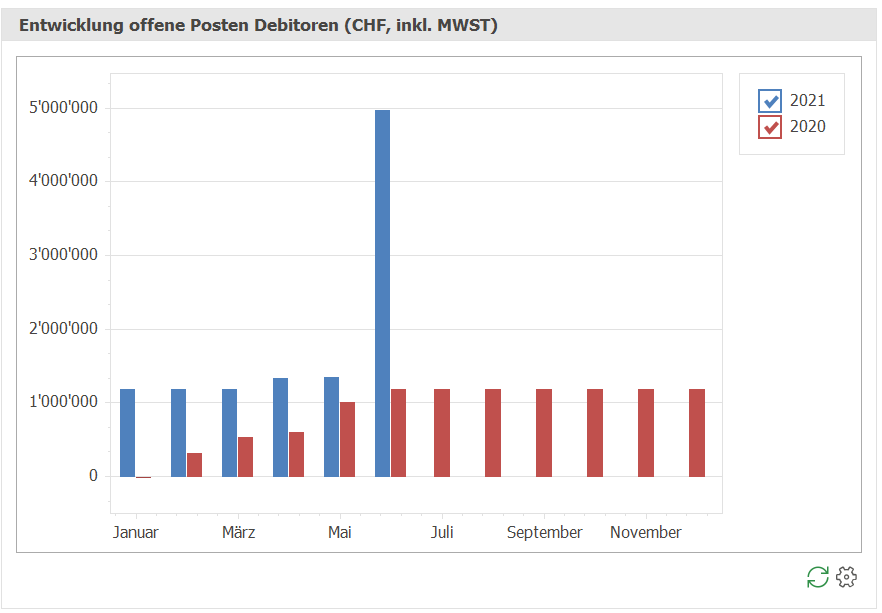Select the red 2020 bar above September
Image resolution: width=882 pixels, height=613 pixels.
coord(544,433)
